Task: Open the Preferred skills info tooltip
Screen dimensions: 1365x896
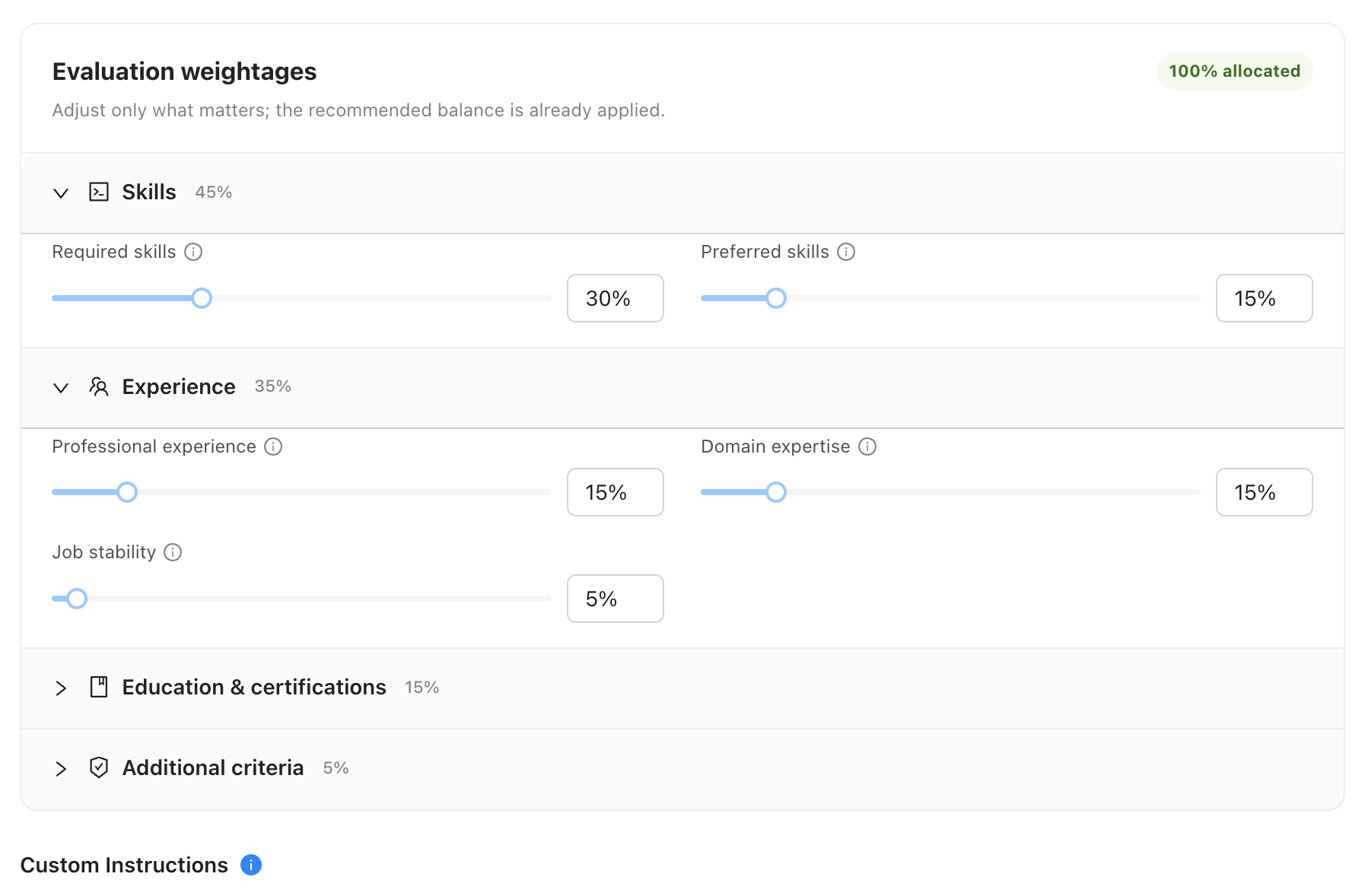Action: (846, 252)
